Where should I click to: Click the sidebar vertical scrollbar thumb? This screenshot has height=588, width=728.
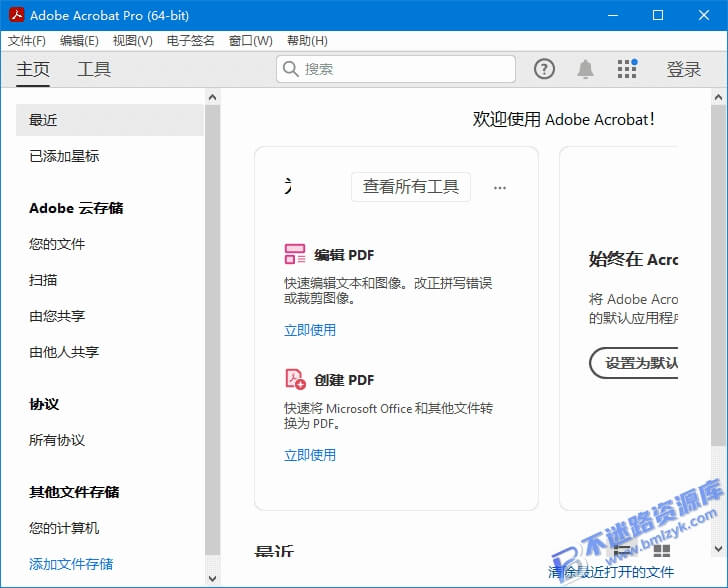point(212,330)
